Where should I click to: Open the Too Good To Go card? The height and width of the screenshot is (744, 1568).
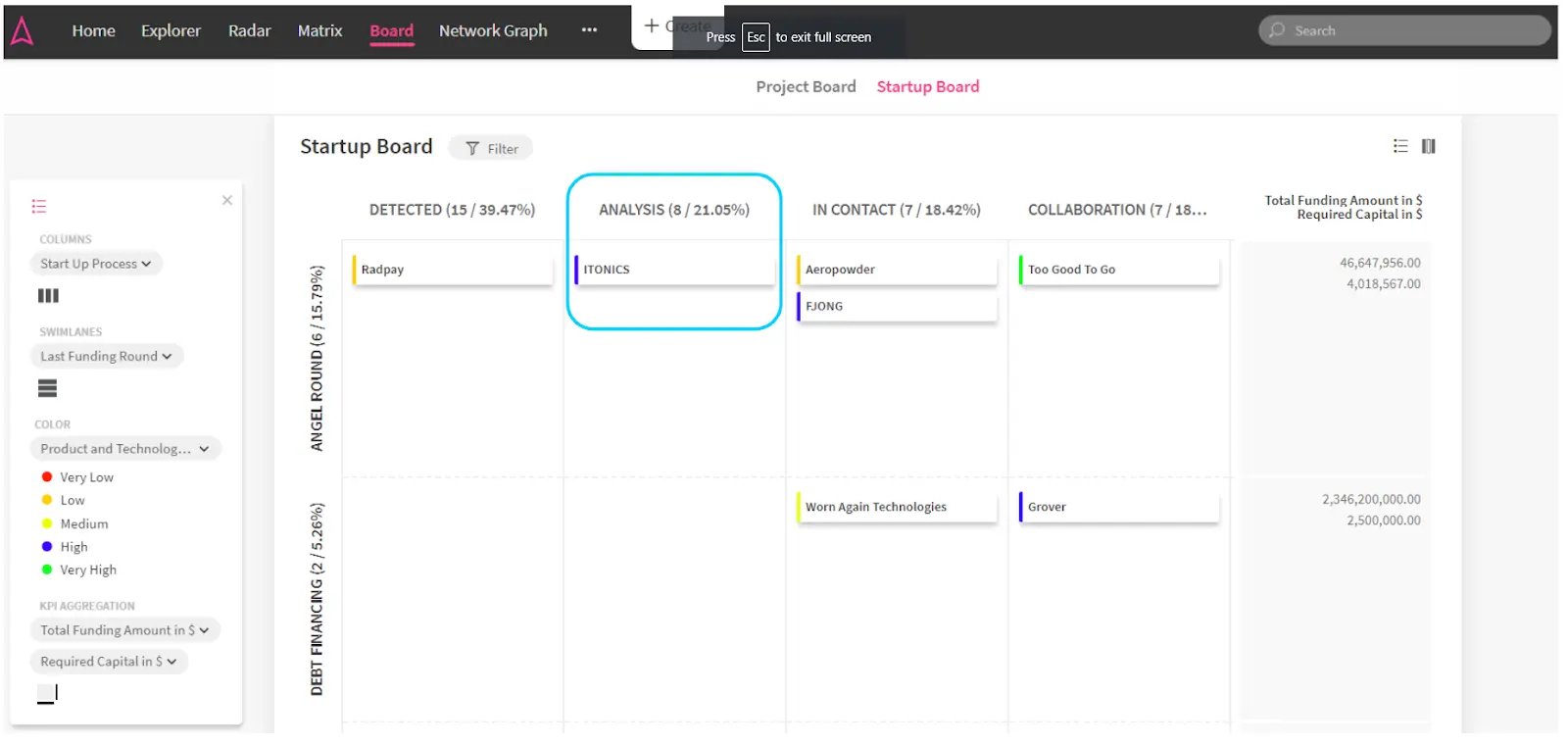click(1119, 270)
